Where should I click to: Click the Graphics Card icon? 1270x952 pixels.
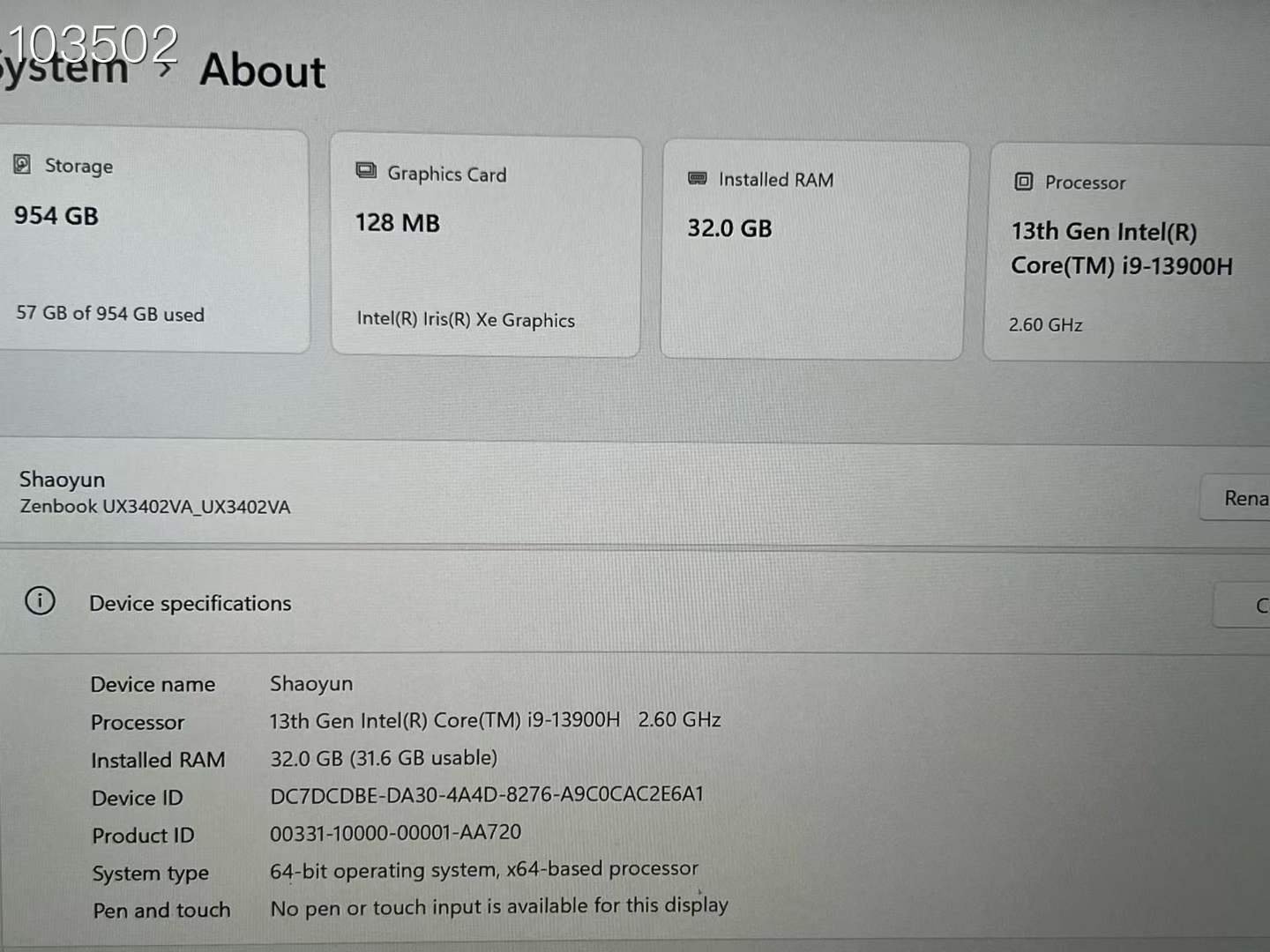366,170
